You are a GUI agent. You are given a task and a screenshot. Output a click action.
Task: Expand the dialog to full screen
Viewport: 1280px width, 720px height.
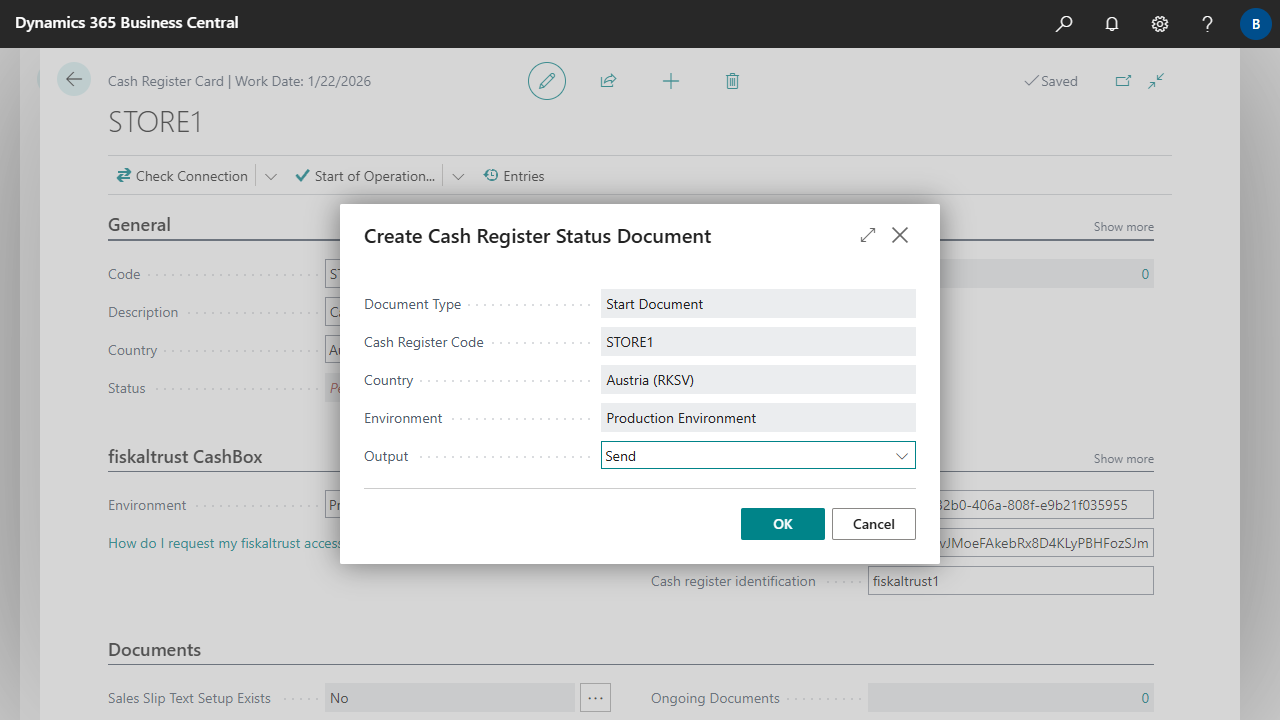click(x=868, y=235)
